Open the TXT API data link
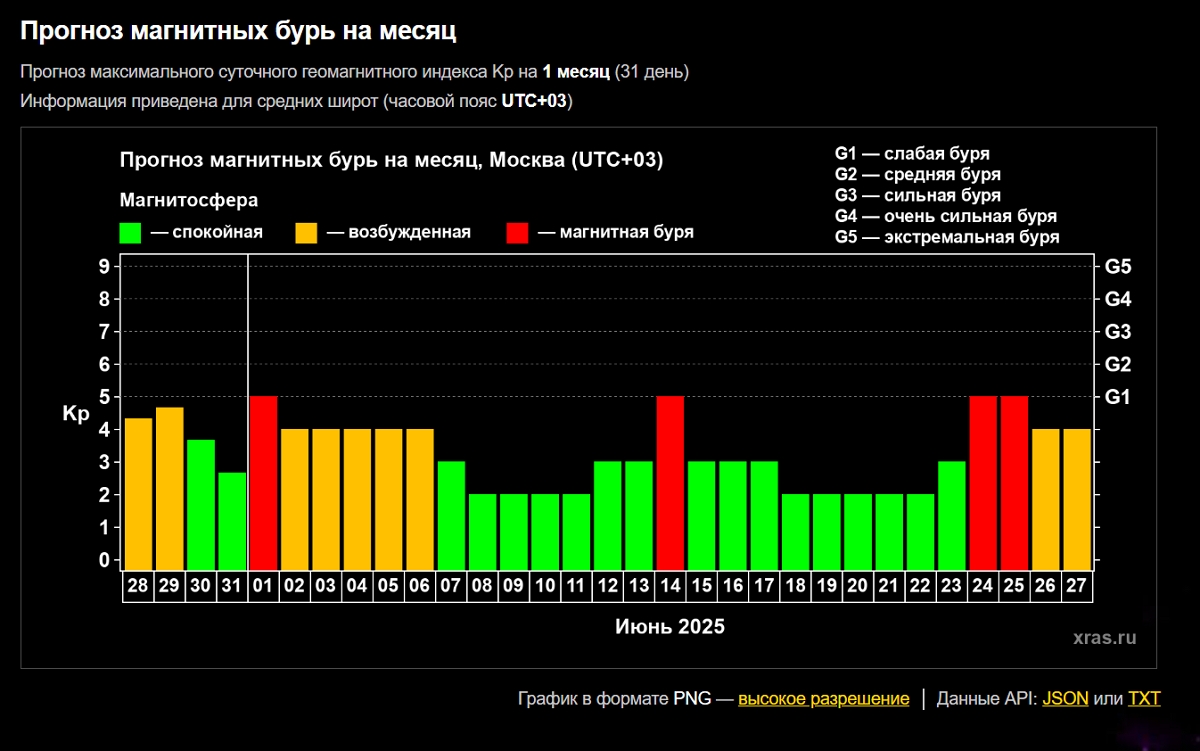Image resolution: width=1200 pixels, height=751 pixels. tap(1144, 698)
